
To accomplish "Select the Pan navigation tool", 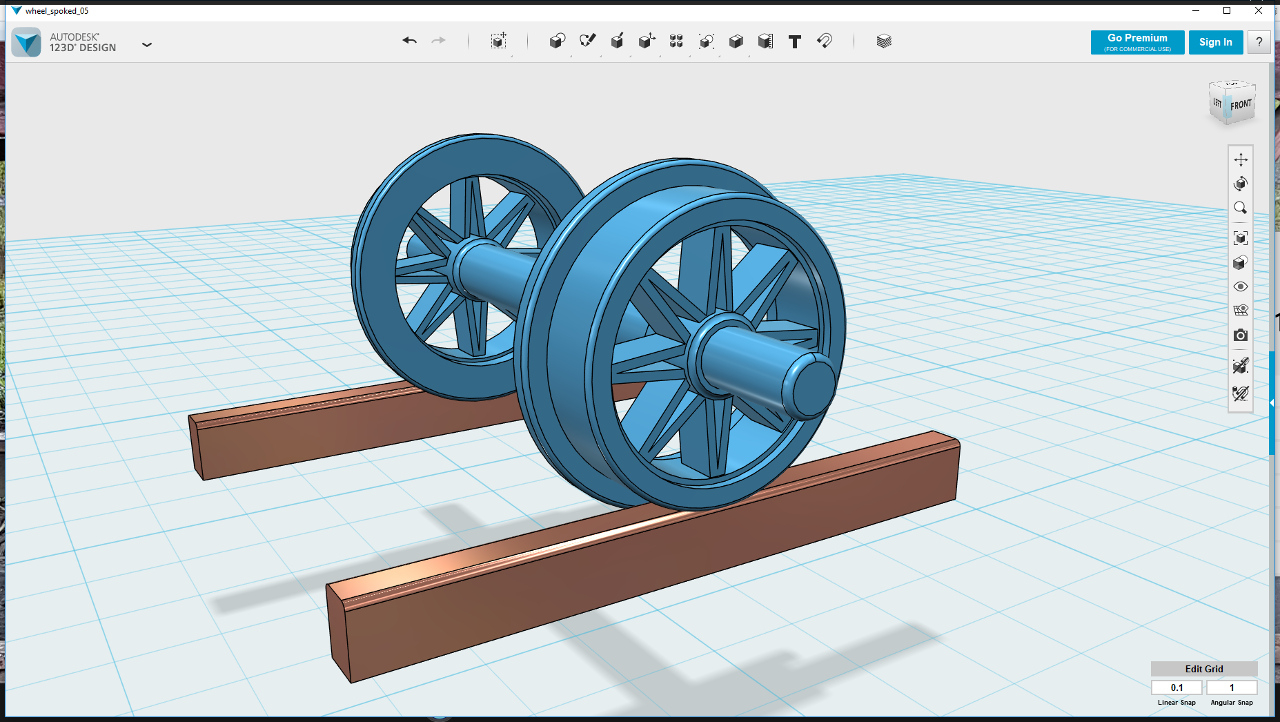I will tap(1241, 159).
